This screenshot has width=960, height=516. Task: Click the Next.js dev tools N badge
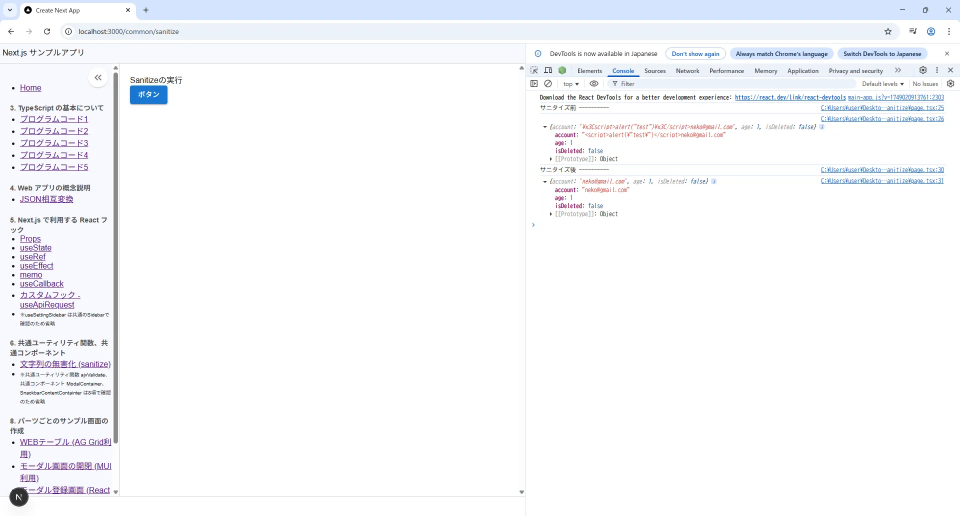[19, 497]
